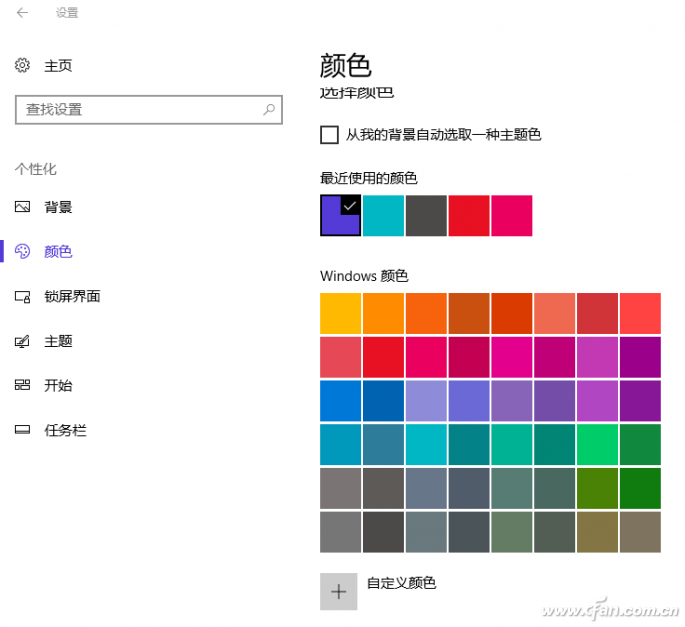
Task: Pick the recent cyan color swatch
Action: 383,215
